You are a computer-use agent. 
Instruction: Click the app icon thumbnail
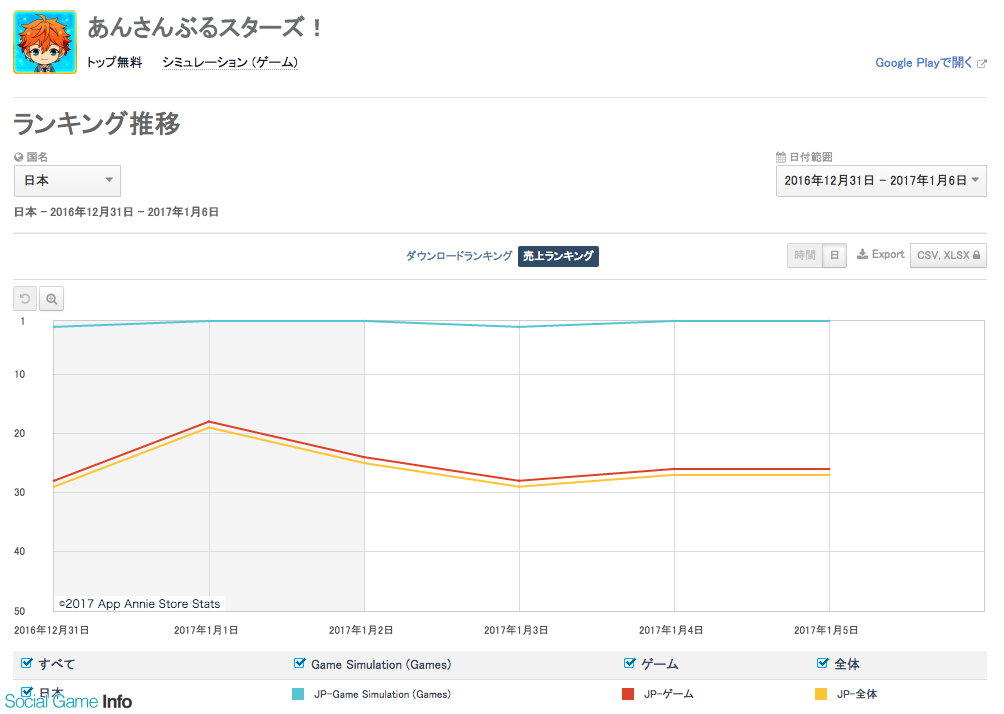45,42
